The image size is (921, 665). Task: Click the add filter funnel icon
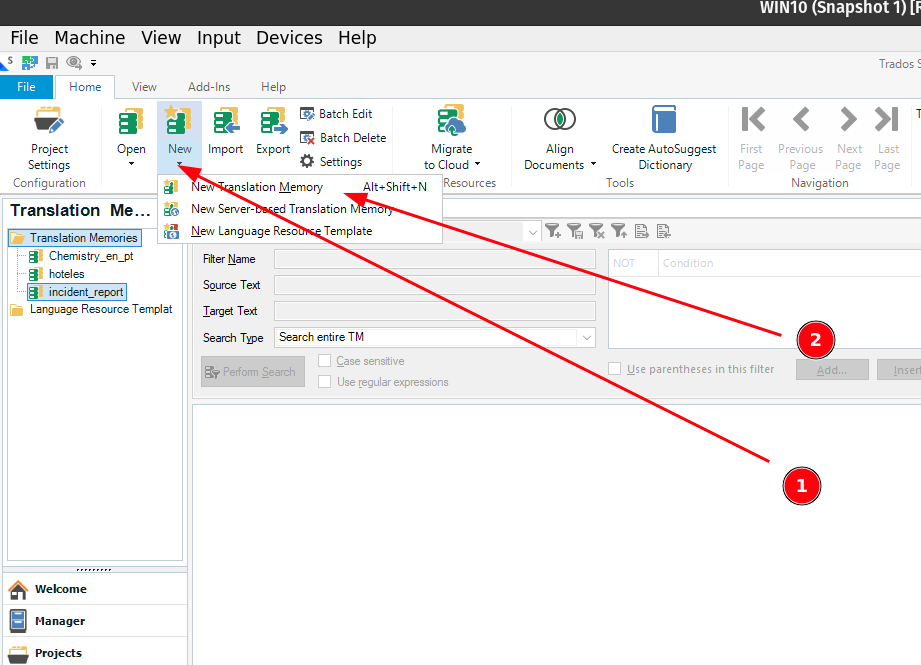coord(553,231)
